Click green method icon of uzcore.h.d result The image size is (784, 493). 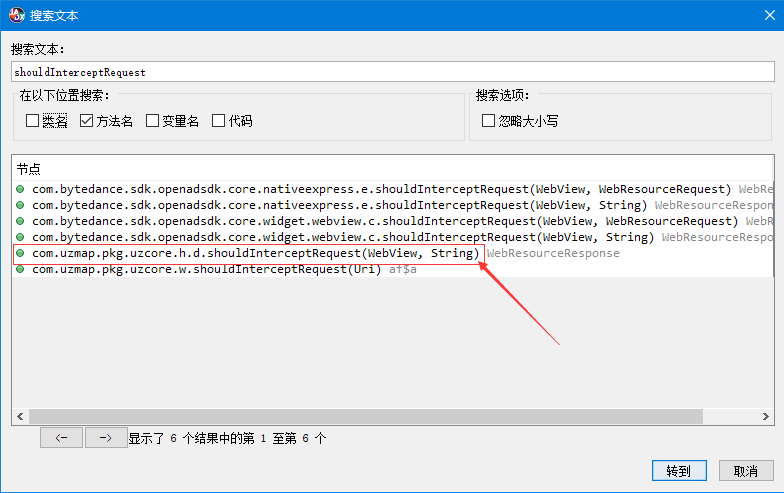pos(20,254)
